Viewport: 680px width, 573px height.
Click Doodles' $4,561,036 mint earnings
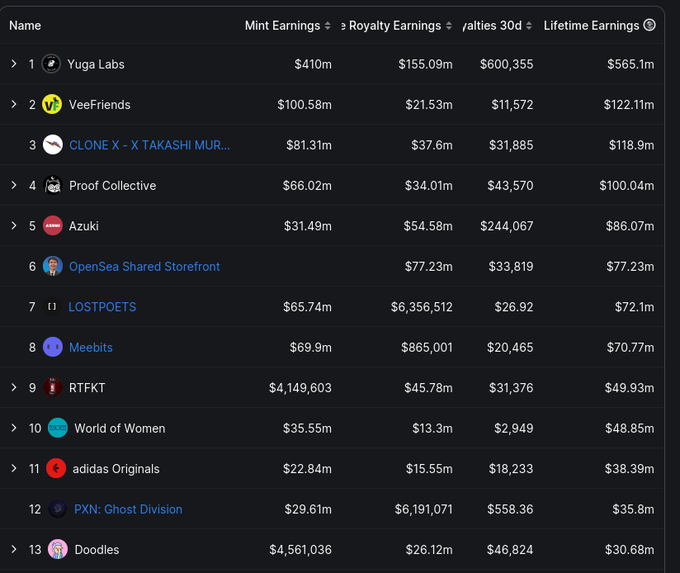[x=300, y=550]
